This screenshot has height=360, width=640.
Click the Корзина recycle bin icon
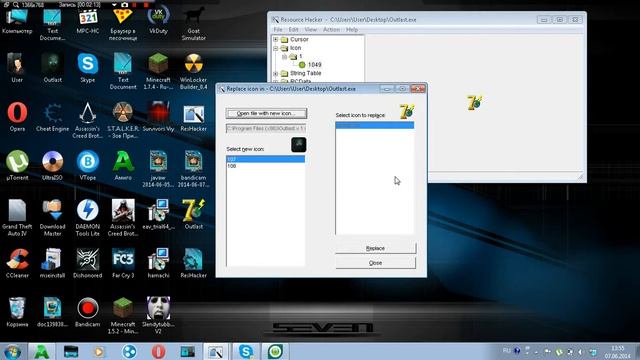pos(17,312)
